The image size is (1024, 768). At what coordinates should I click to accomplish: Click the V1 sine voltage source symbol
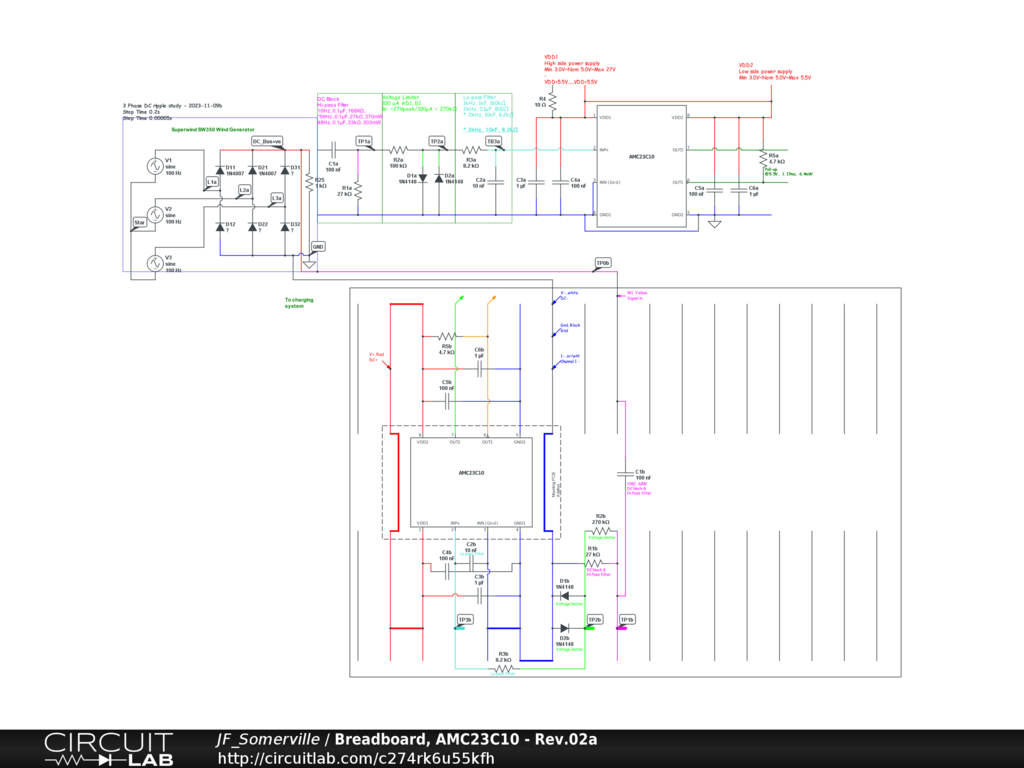point(154,166)
